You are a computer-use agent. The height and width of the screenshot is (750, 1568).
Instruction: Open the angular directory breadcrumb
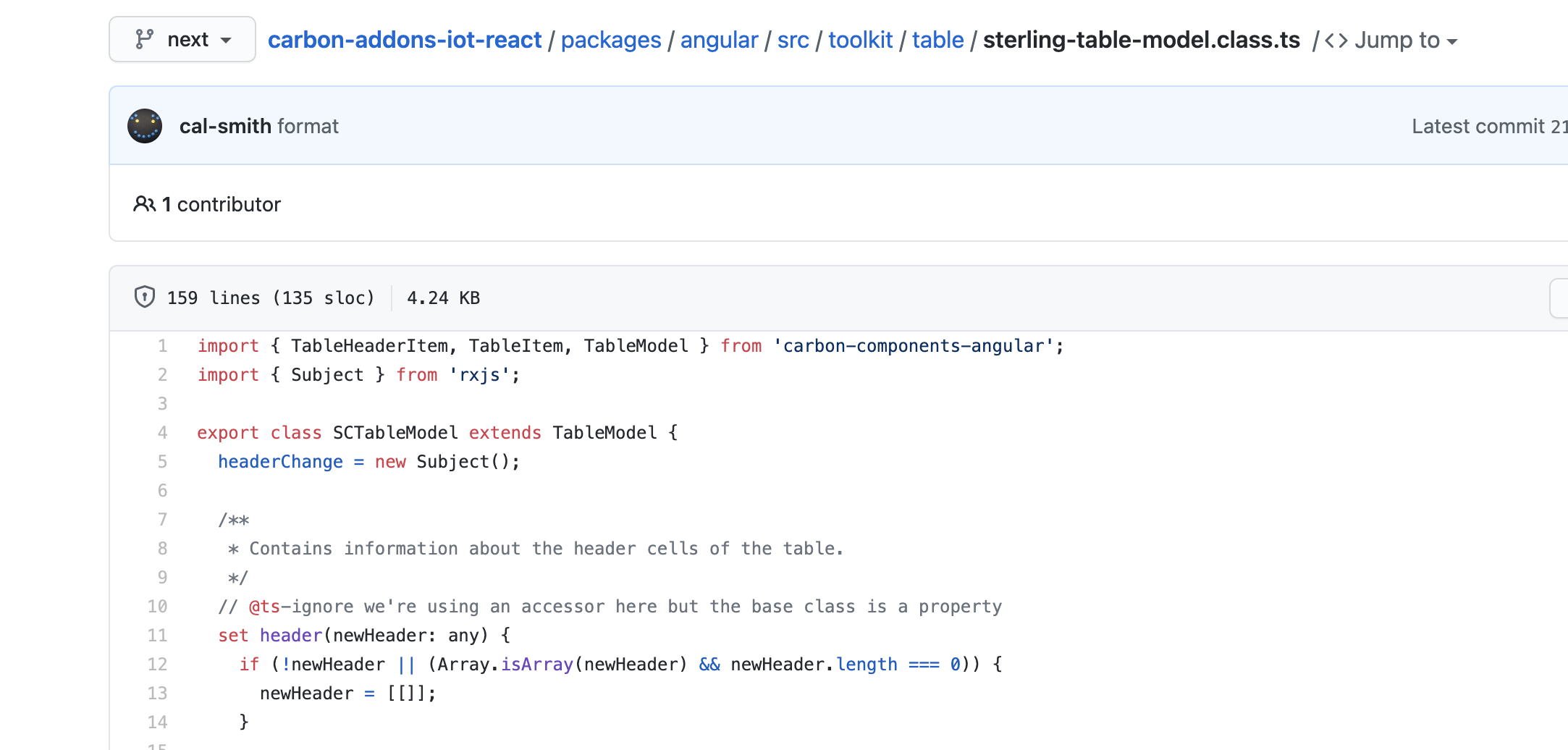718,40
